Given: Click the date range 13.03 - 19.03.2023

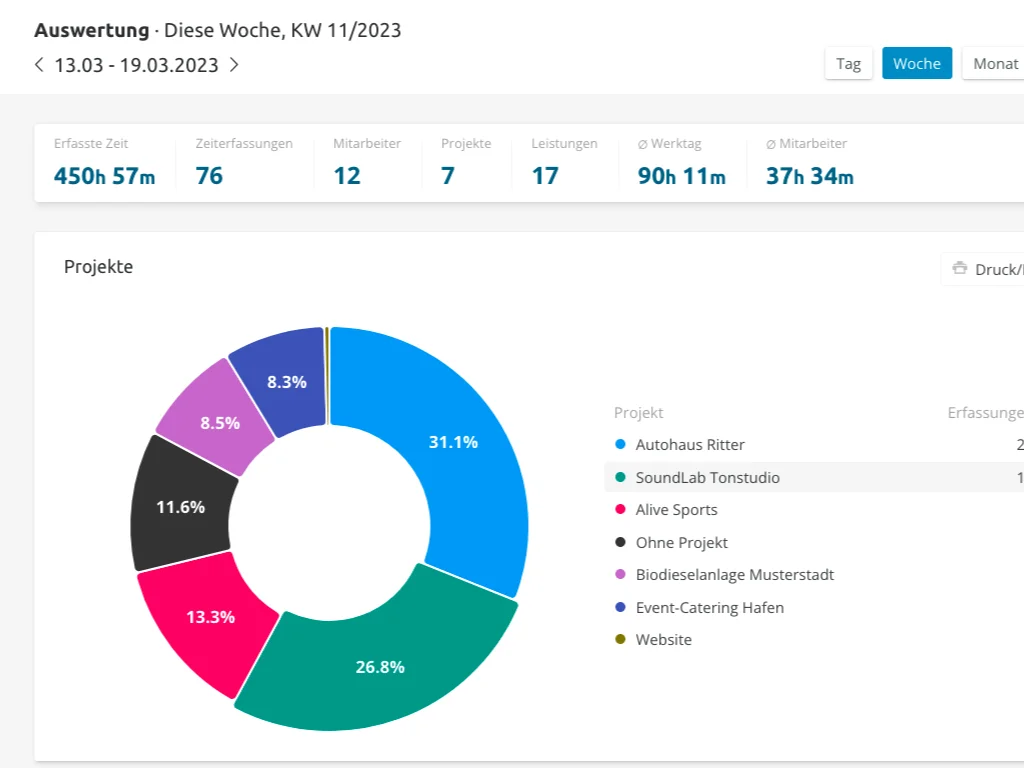Looking at the screenshot, I should point(136,65).
